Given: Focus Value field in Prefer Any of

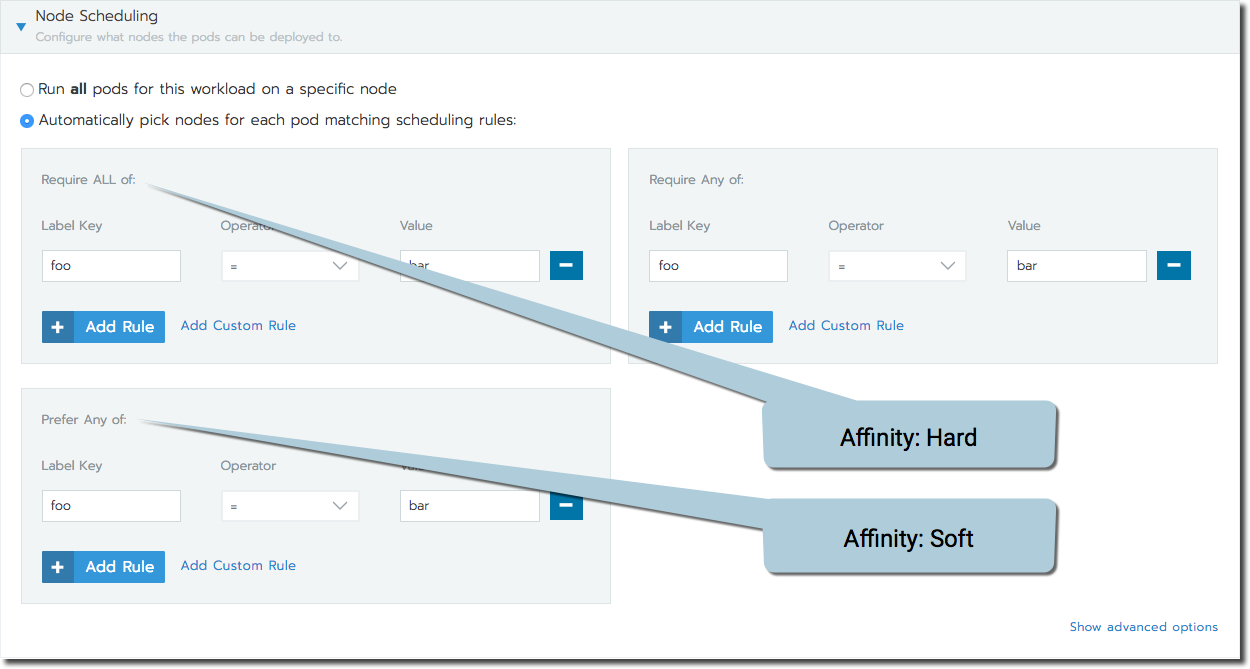Looking at the screenshot, I should pos(469,506).
